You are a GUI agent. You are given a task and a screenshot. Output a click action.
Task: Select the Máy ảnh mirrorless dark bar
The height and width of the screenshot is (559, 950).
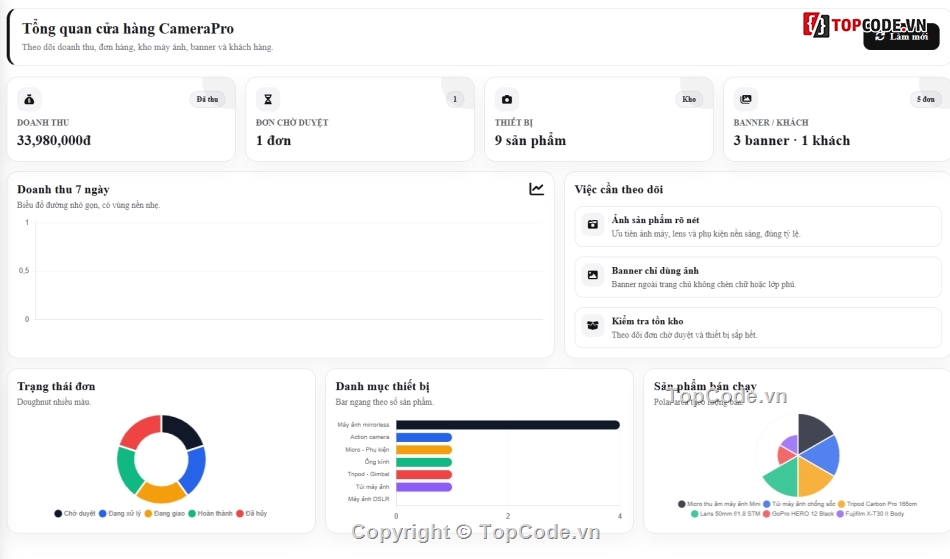click(x=508, y=425)
